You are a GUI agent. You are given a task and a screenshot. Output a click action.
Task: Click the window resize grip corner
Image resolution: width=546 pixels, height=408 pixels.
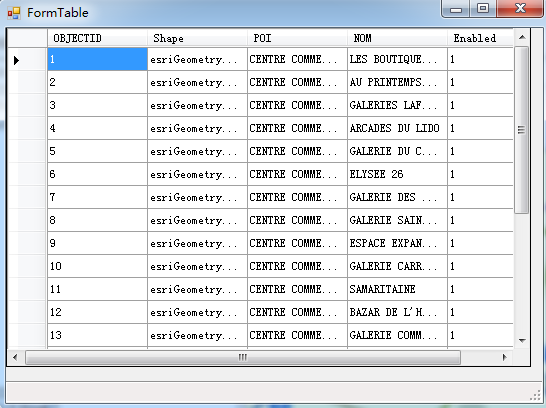(x=535, y=395)
